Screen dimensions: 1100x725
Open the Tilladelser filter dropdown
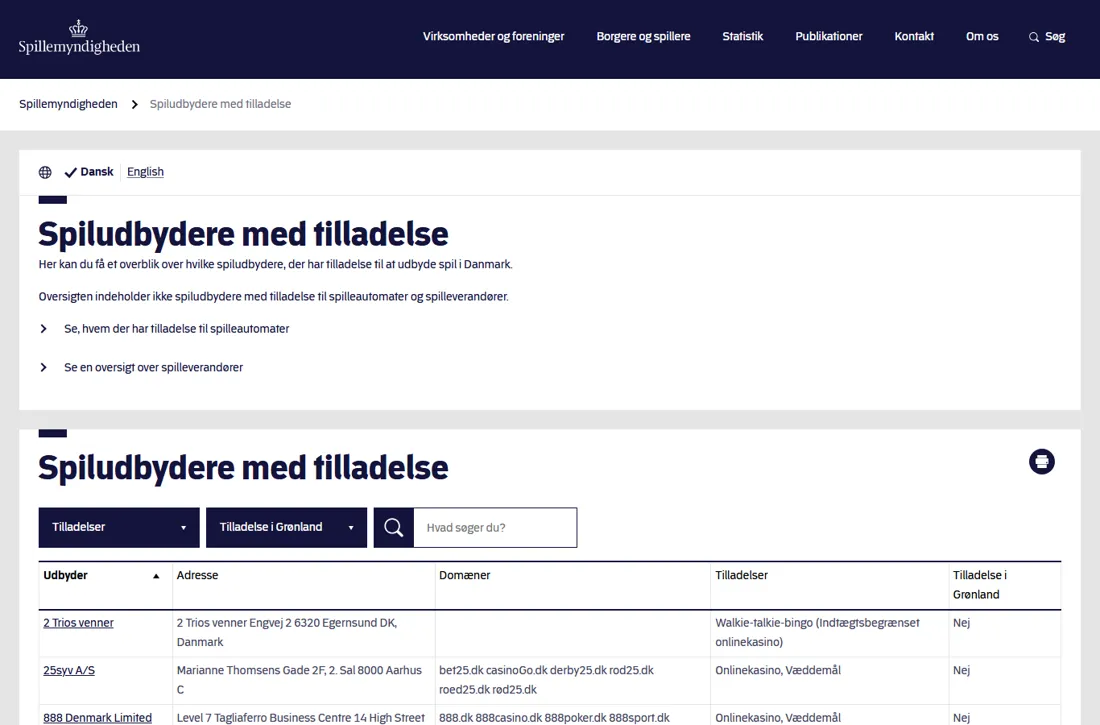(119, 528)
